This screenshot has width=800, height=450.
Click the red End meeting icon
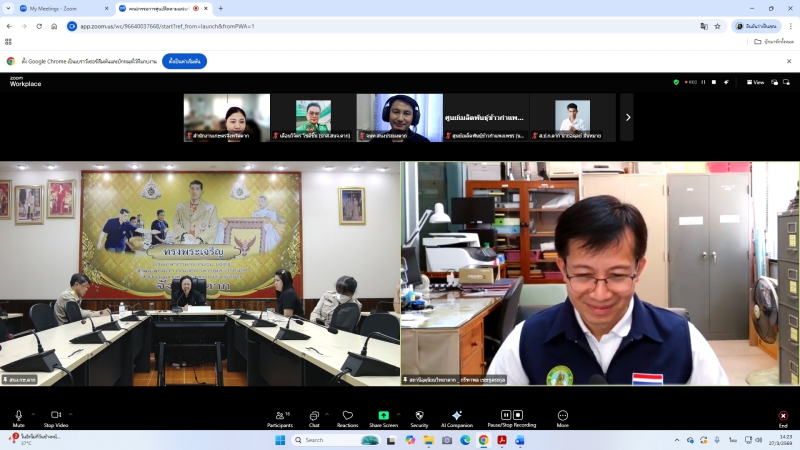783,415
